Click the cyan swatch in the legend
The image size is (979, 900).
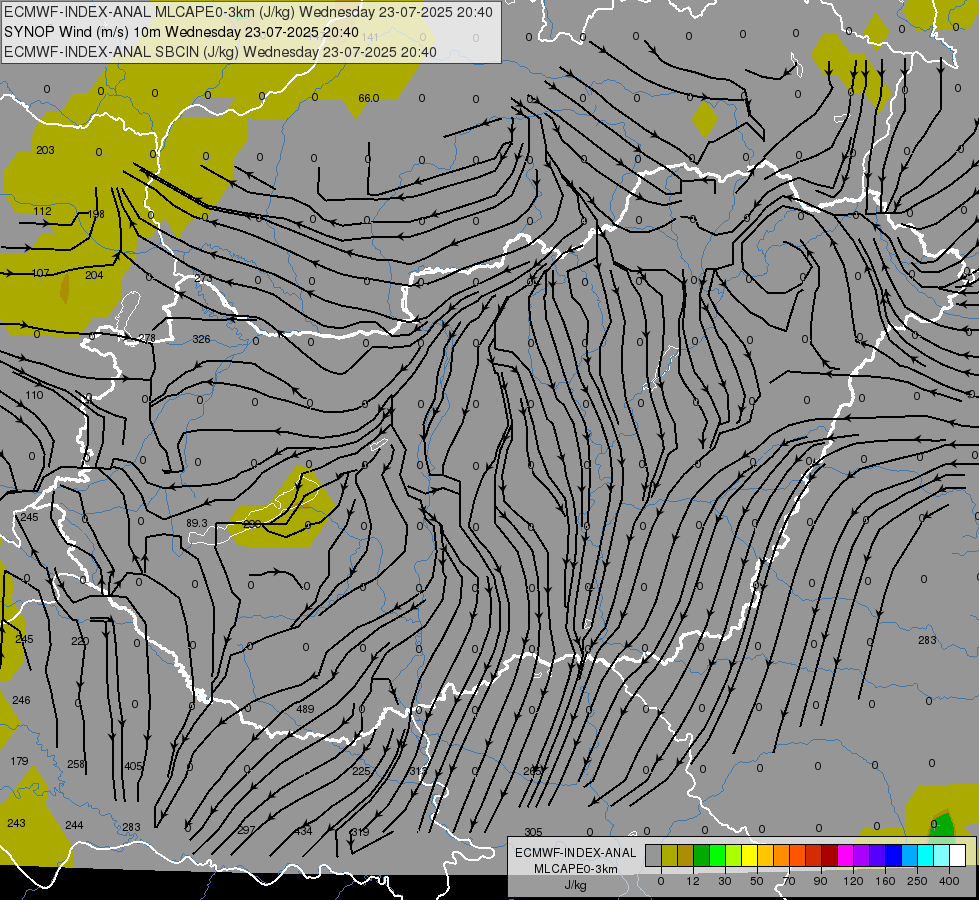pos(925,855)
